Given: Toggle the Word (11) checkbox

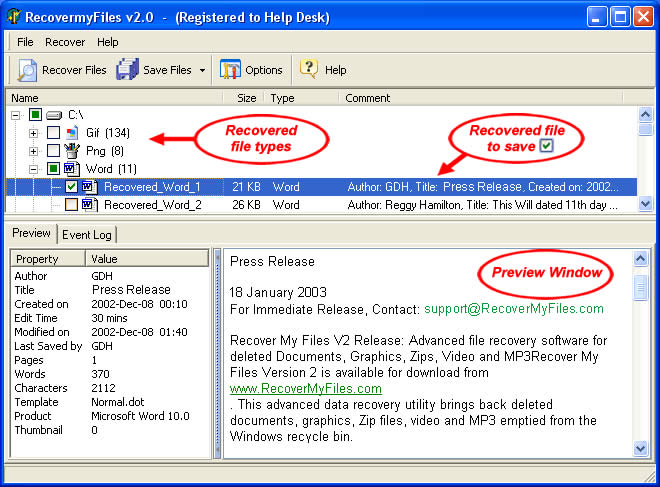Looking at the screenshot, I should [x=53, y=168].
